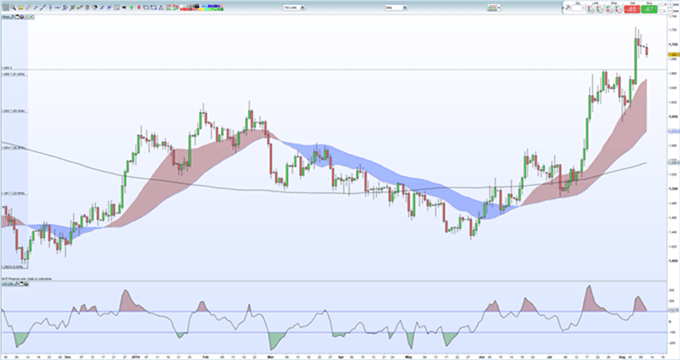680x360 pixels.
Task: Open the Daily timeframe dropdown
Action: 396,7
